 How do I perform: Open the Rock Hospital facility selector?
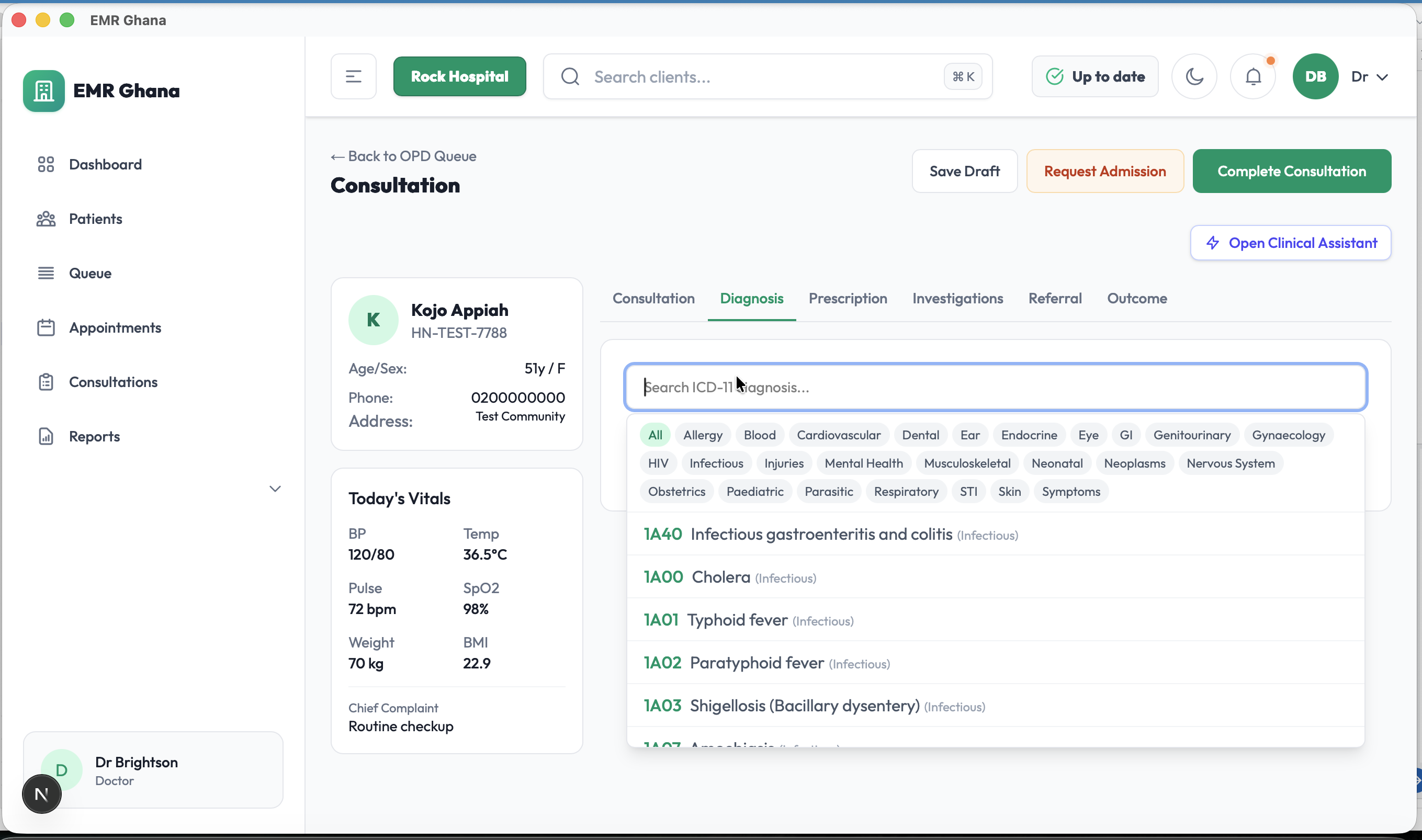coord(459,76)
